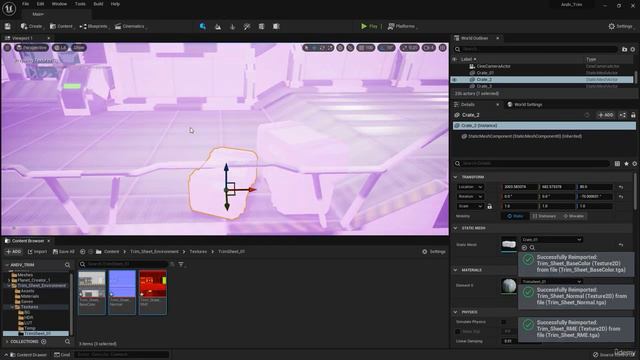The width and height of the screenshot is (640, 360).
Task: Open the File menu
Action: (x=25, y=4)
